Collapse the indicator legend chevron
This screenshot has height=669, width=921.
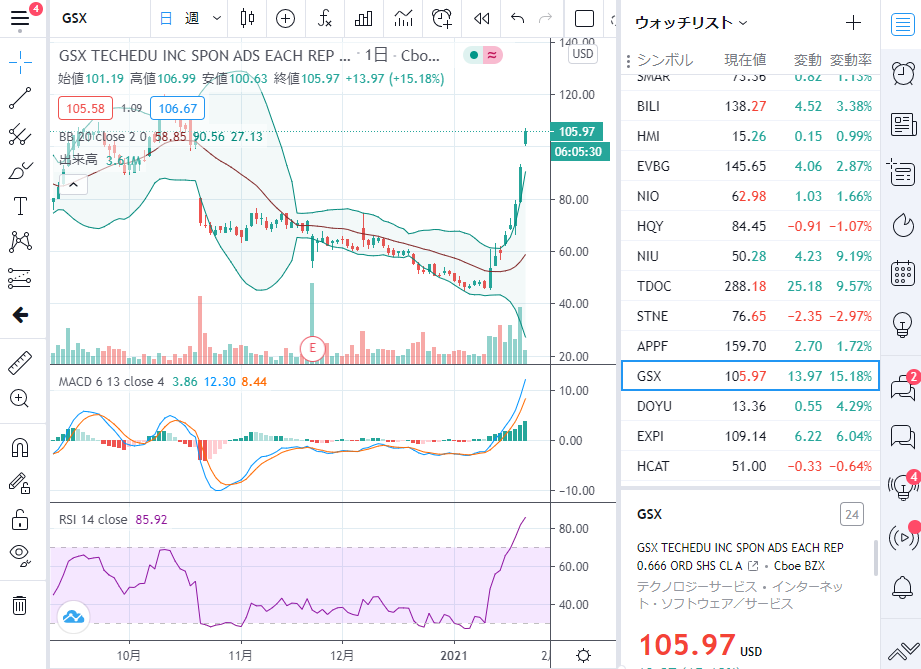[73, 185]
